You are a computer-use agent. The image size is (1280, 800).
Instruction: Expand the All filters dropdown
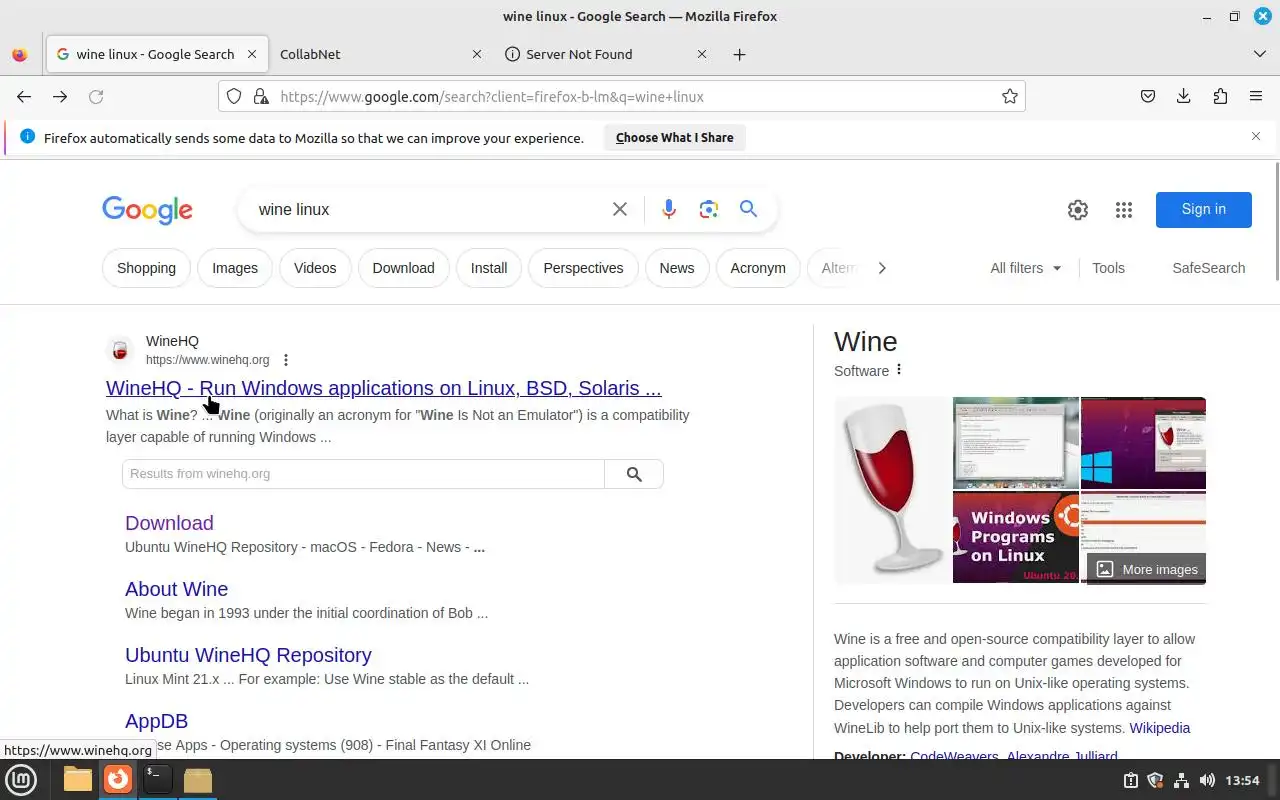tap(1026, 268)
